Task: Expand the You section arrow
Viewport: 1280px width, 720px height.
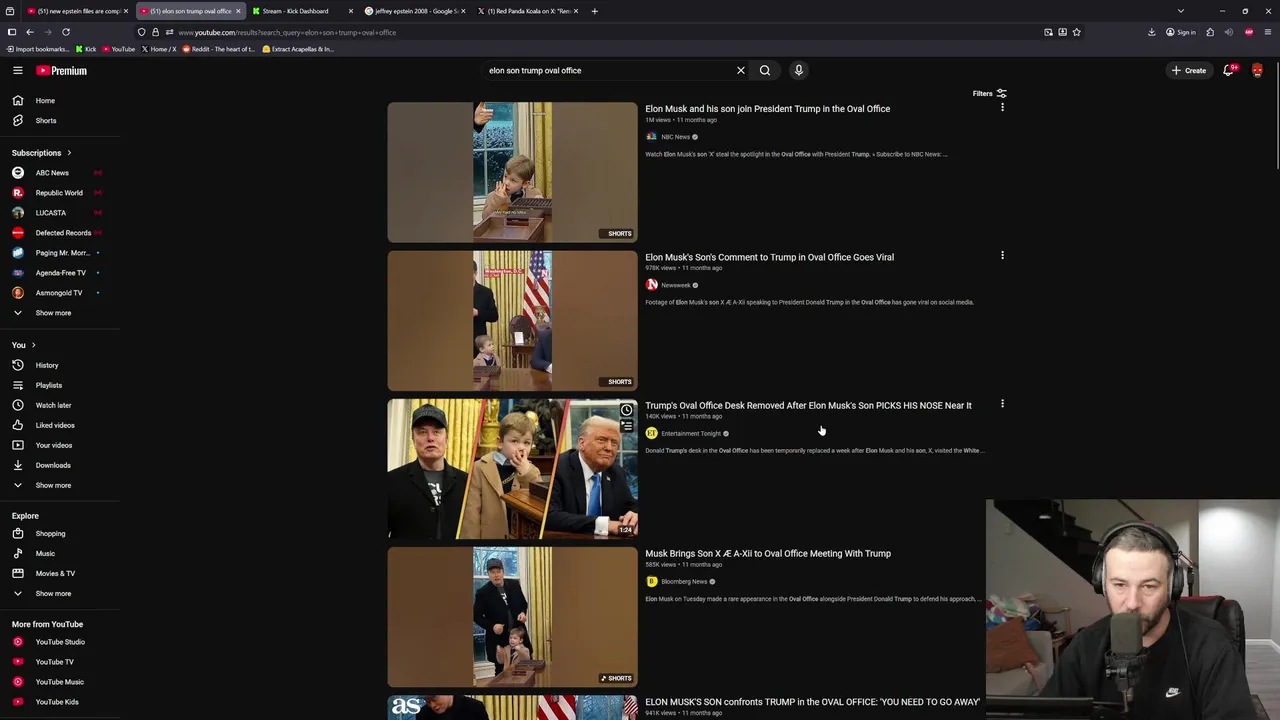Action: pyautogui.click(x=33, y=345)
